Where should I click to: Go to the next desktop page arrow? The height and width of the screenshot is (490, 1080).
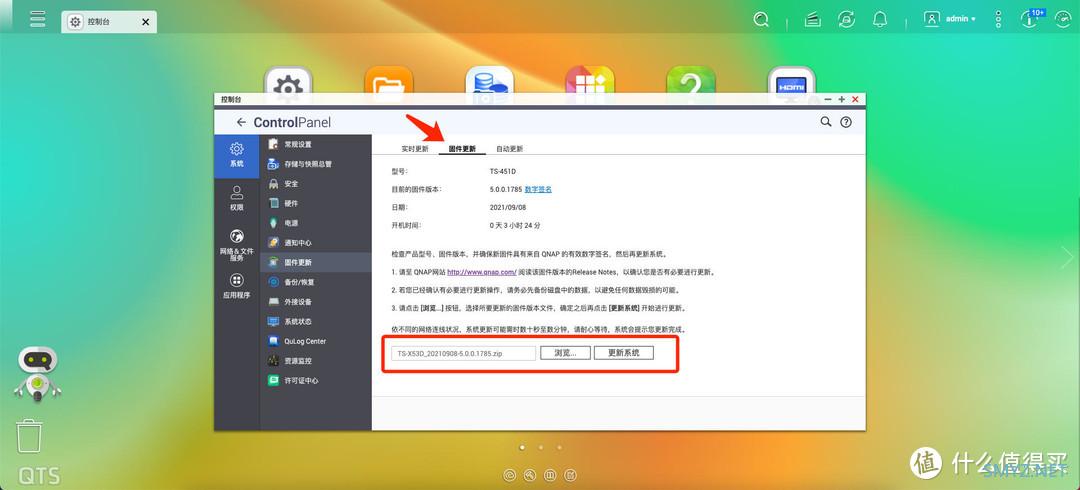(1067, 257)
